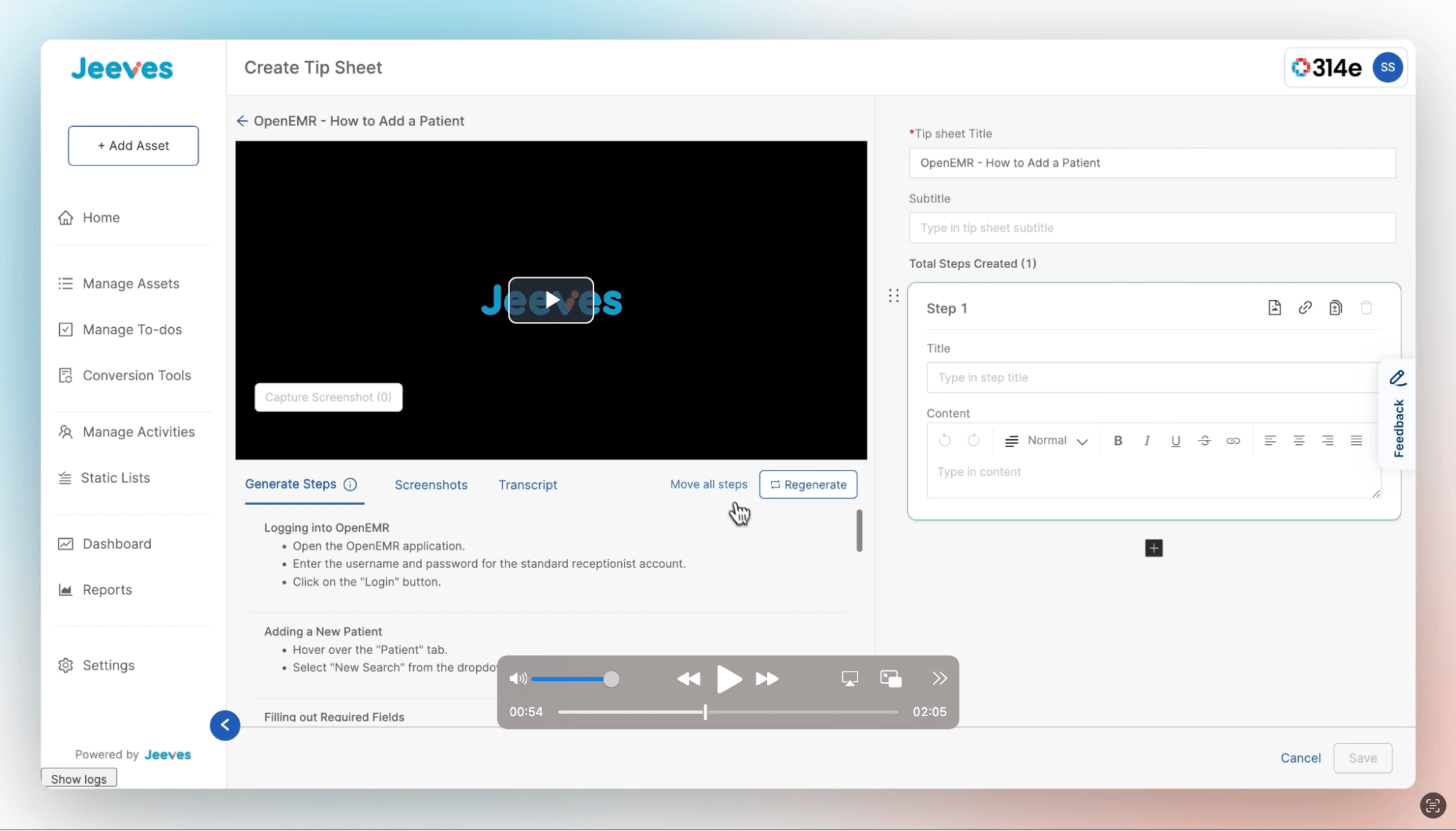Toggle strikethrough formatting

click(1205, 441)
